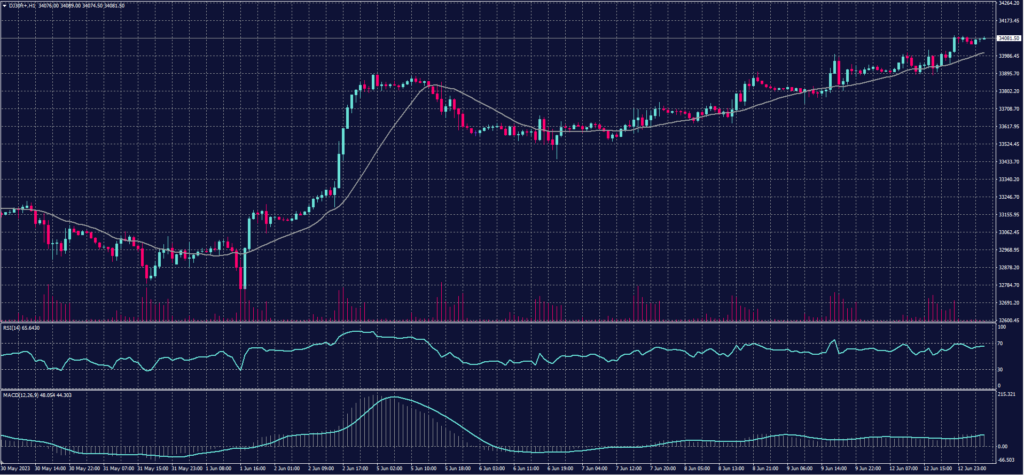Image resolution: width=1024 pixels, height=475 pixels.
Task: Click the 33802.20 price scale label
Action: [1008, 91]
